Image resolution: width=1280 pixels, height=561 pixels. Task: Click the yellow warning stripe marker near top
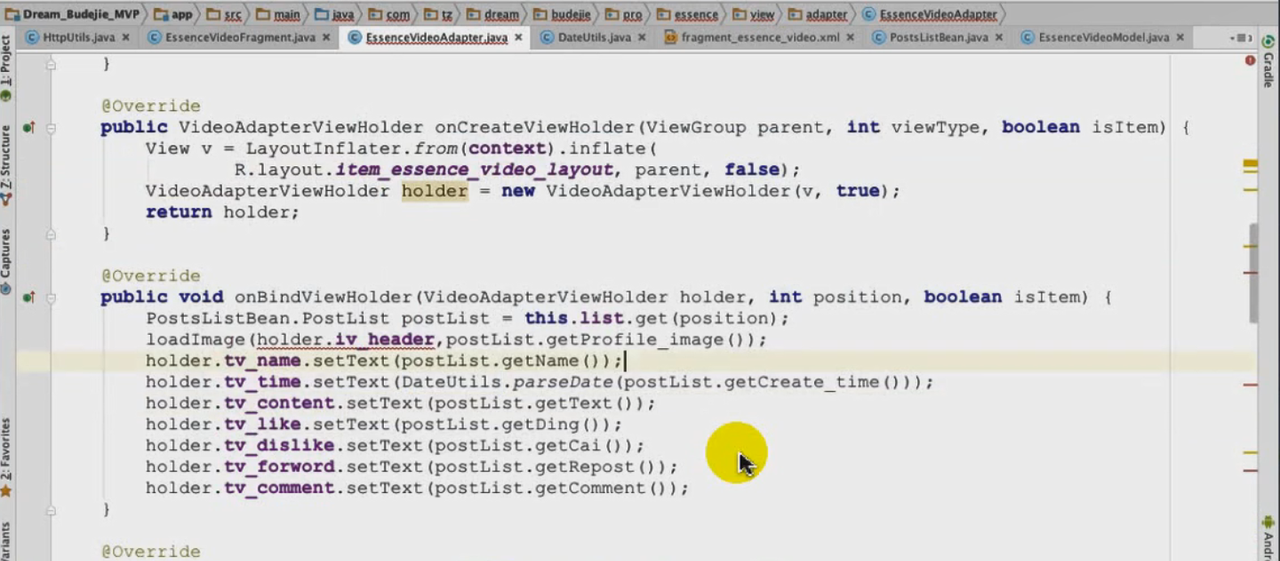coord(1250,162)
